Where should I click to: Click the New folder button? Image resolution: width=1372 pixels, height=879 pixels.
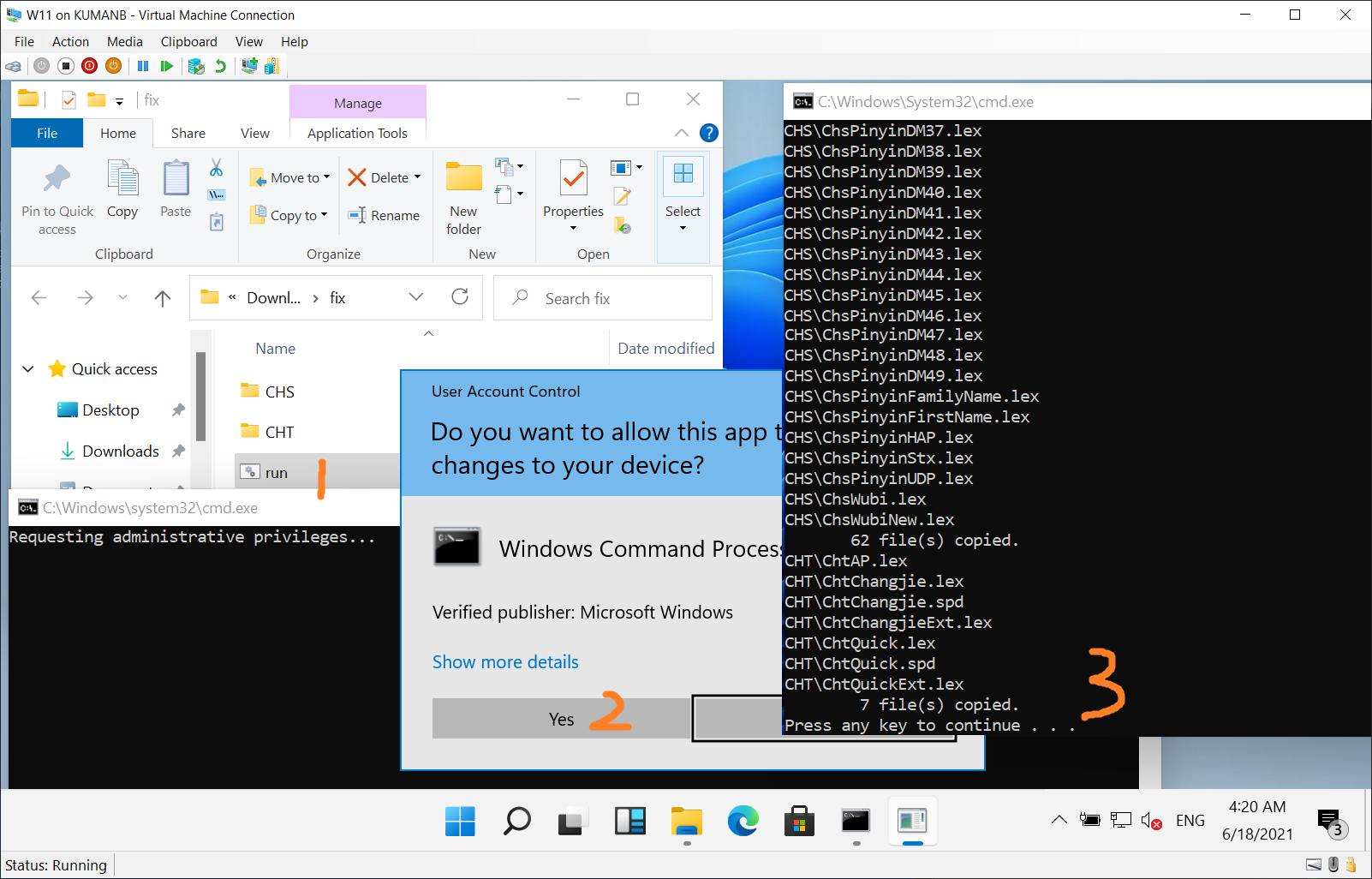coord(463,198)
